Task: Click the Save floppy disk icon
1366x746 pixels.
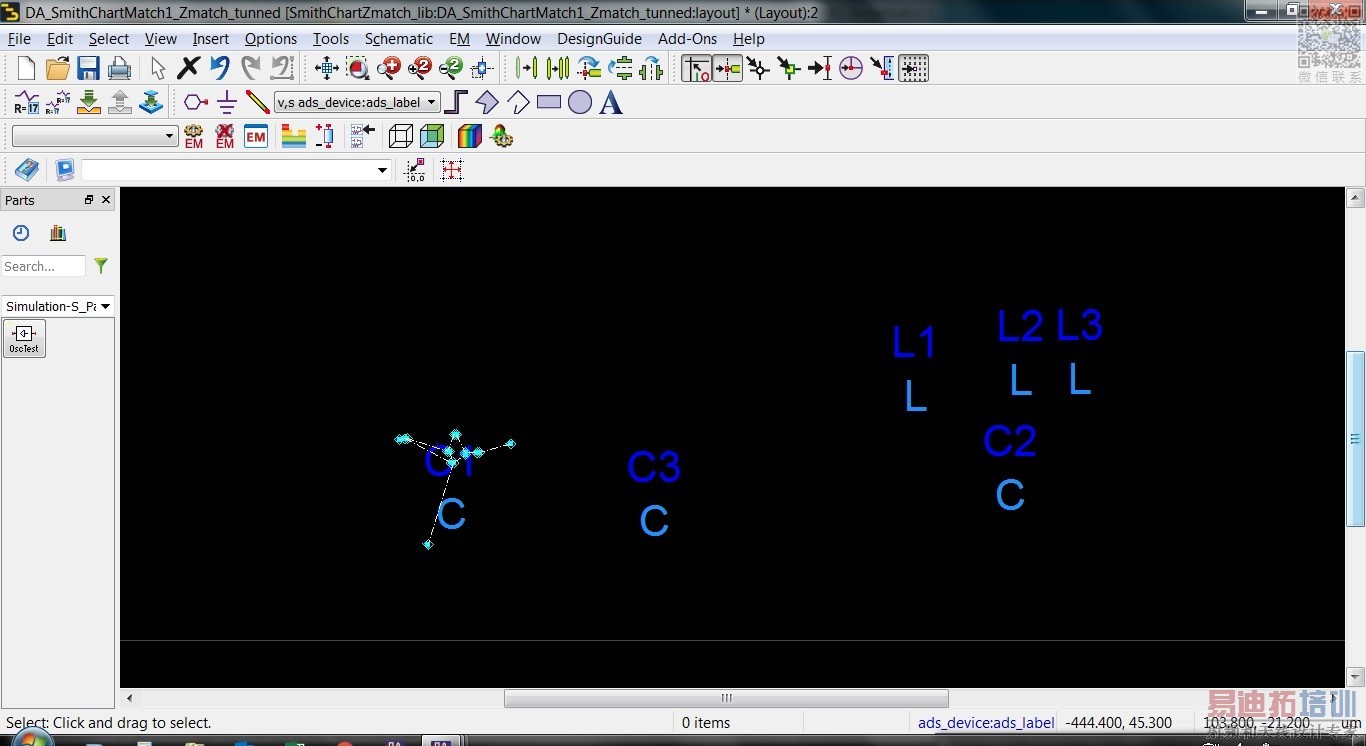Action: coord(89,69)
